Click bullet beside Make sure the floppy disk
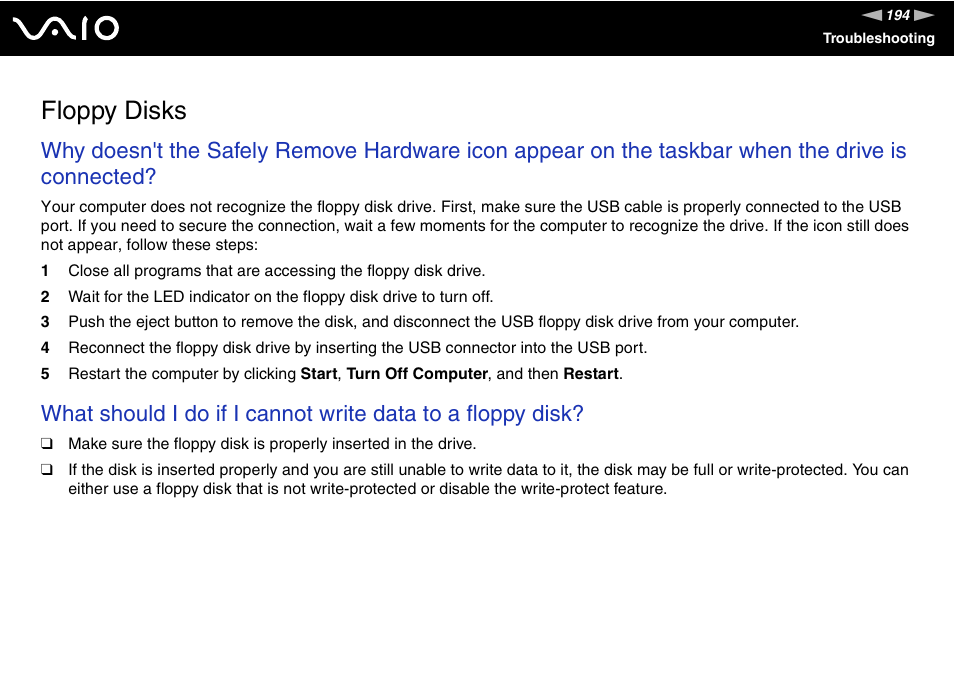 tap(47, 443)
